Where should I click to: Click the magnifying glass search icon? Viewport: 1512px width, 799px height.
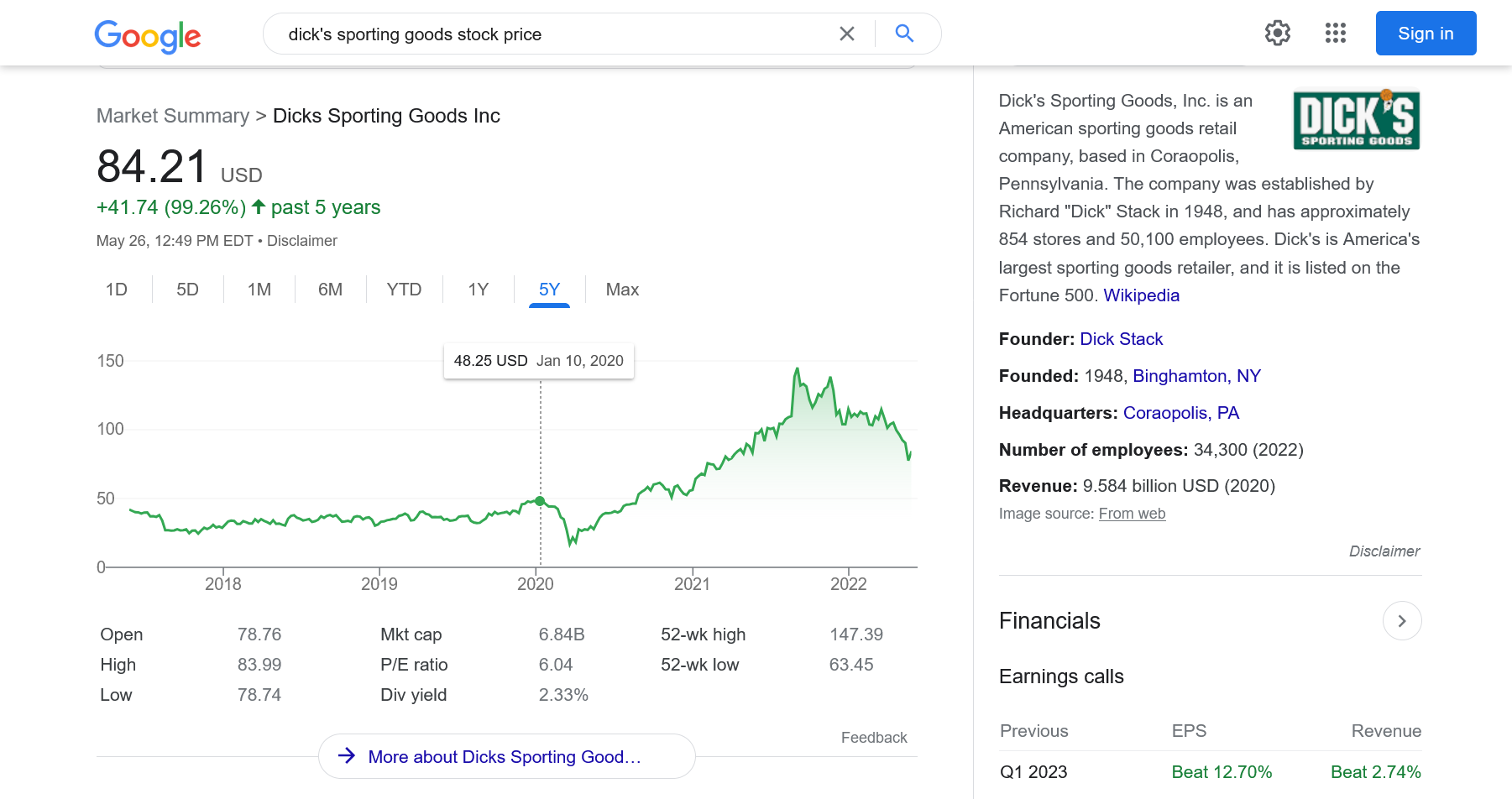pos(904,34)
